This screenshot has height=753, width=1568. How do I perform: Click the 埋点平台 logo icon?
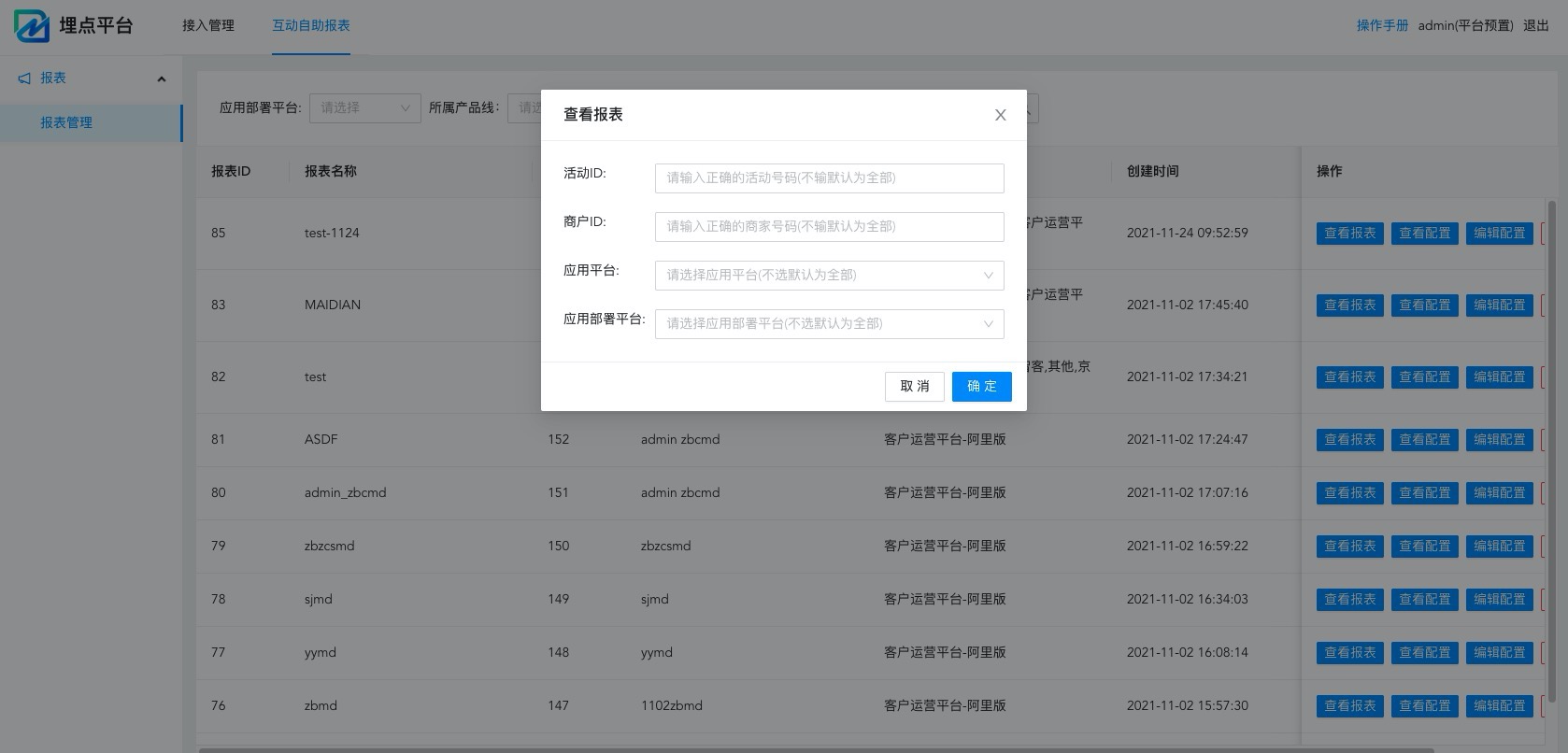32,25
